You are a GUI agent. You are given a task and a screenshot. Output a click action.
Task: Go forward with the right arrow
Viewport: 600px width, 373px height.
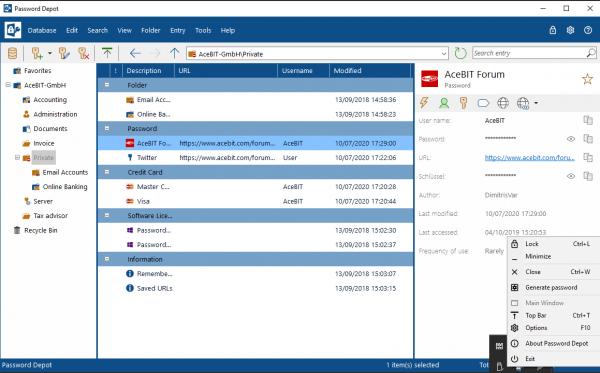coord(155,53)
